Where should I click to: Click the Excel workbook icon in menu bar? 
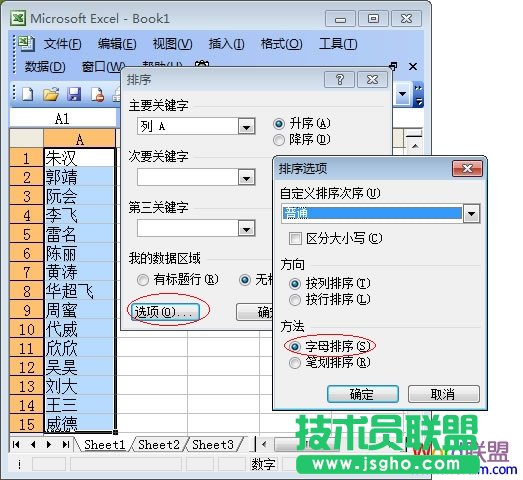[x=26, y=43]
